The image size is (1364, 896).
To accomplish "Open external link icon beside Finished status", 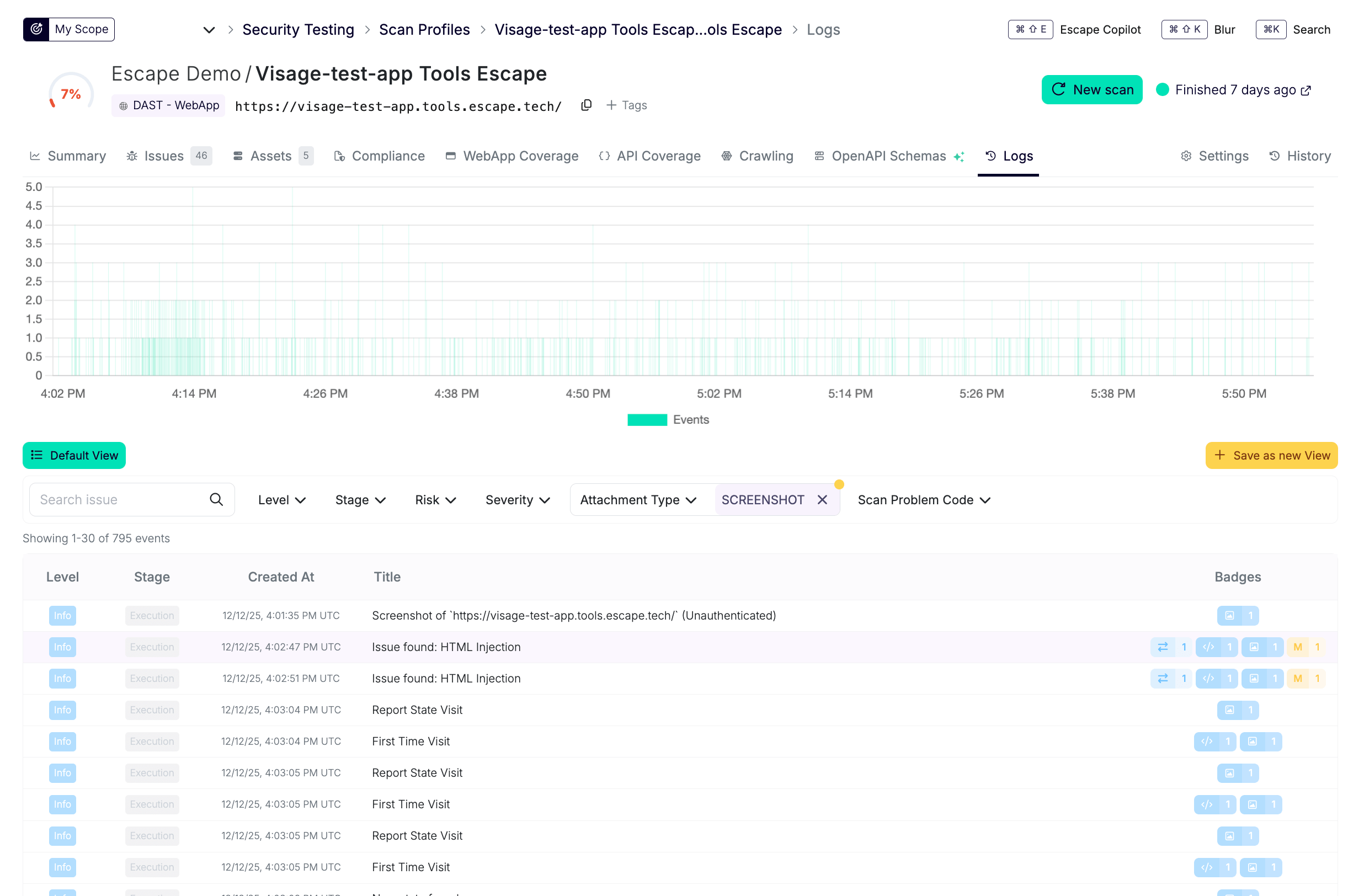I will pyautogui.click(x=1306, y=90).
